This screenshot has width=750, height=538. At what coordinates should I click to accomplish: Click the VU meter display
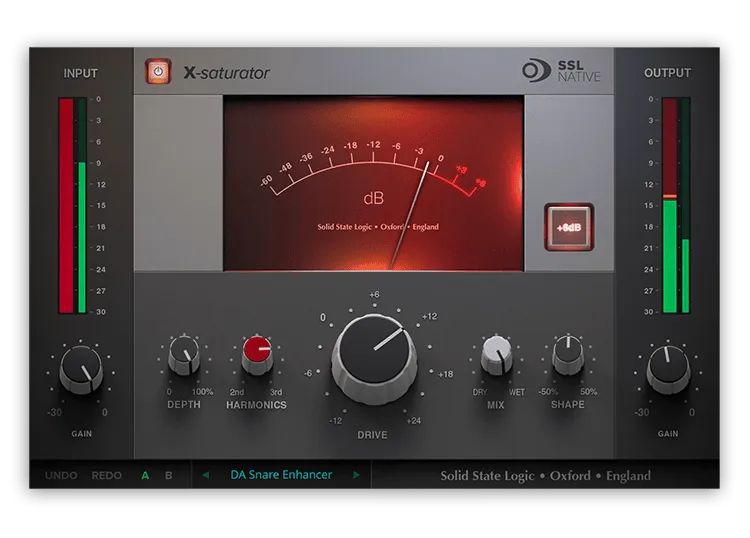[x=374, y=183]
